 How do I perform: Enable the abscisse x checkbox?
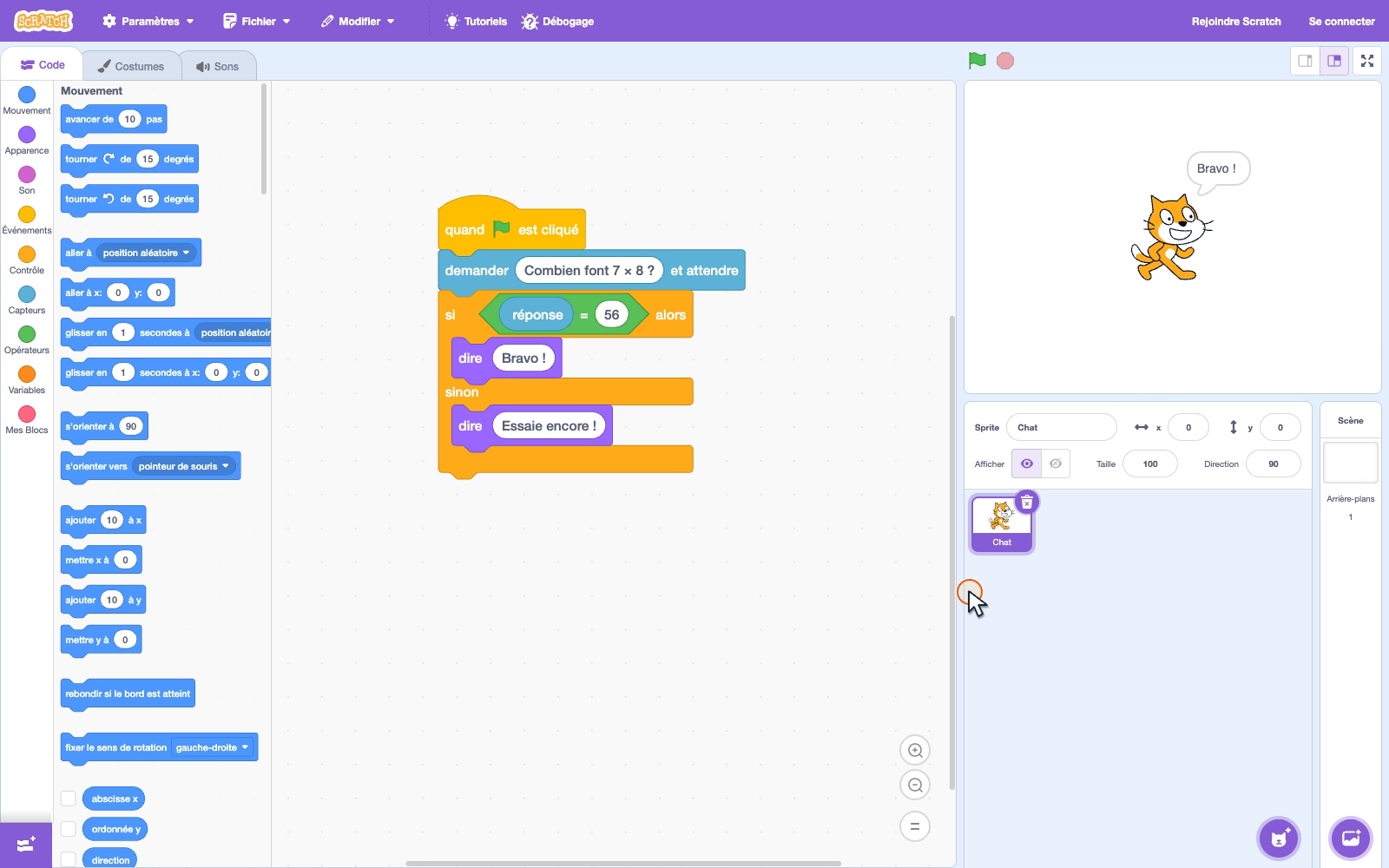point(69,799)
